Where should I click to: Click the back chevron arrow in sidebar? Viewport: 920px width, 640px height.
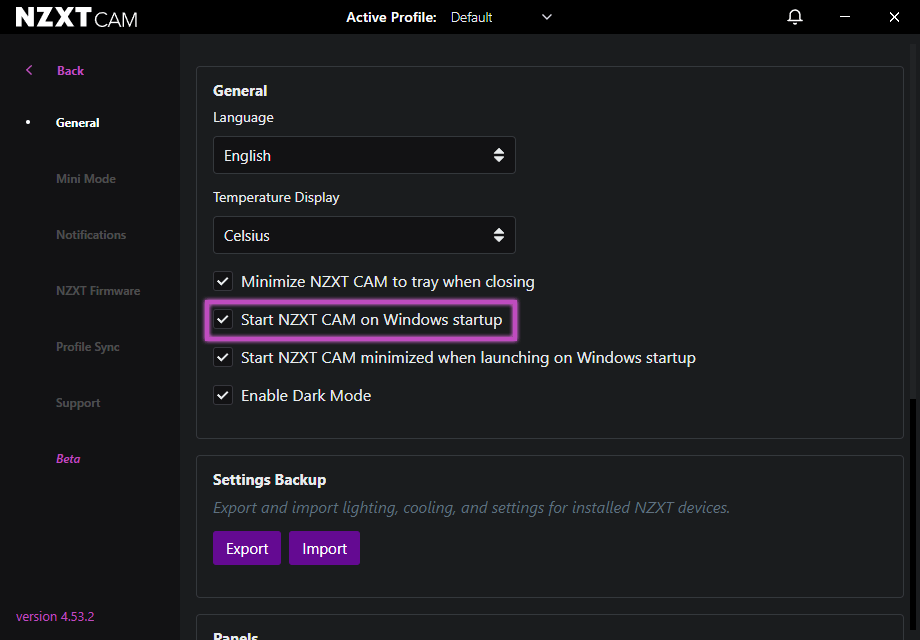27,70
